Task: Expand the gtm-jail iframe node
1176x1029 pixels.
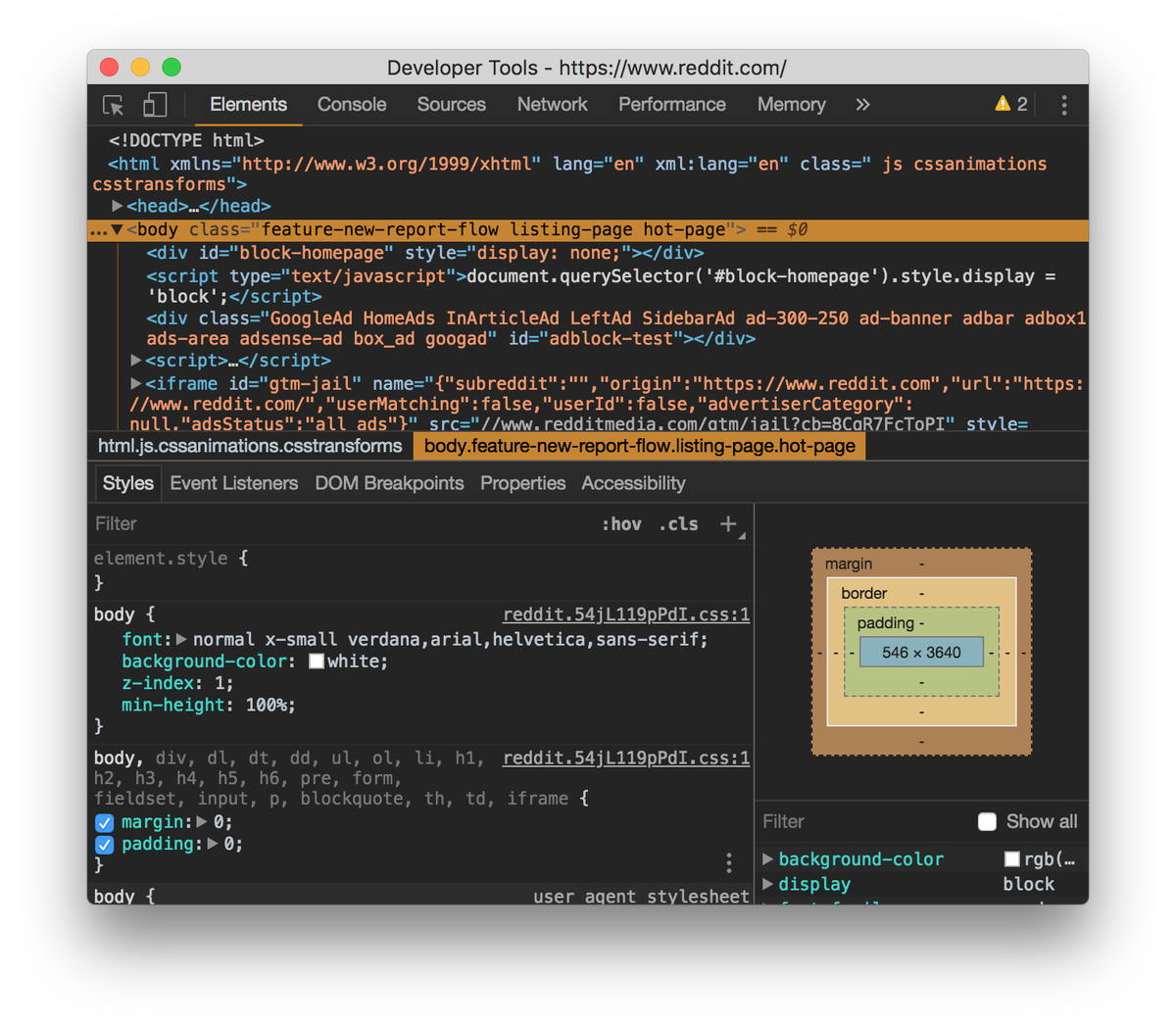Action: [x=136, y=383]
